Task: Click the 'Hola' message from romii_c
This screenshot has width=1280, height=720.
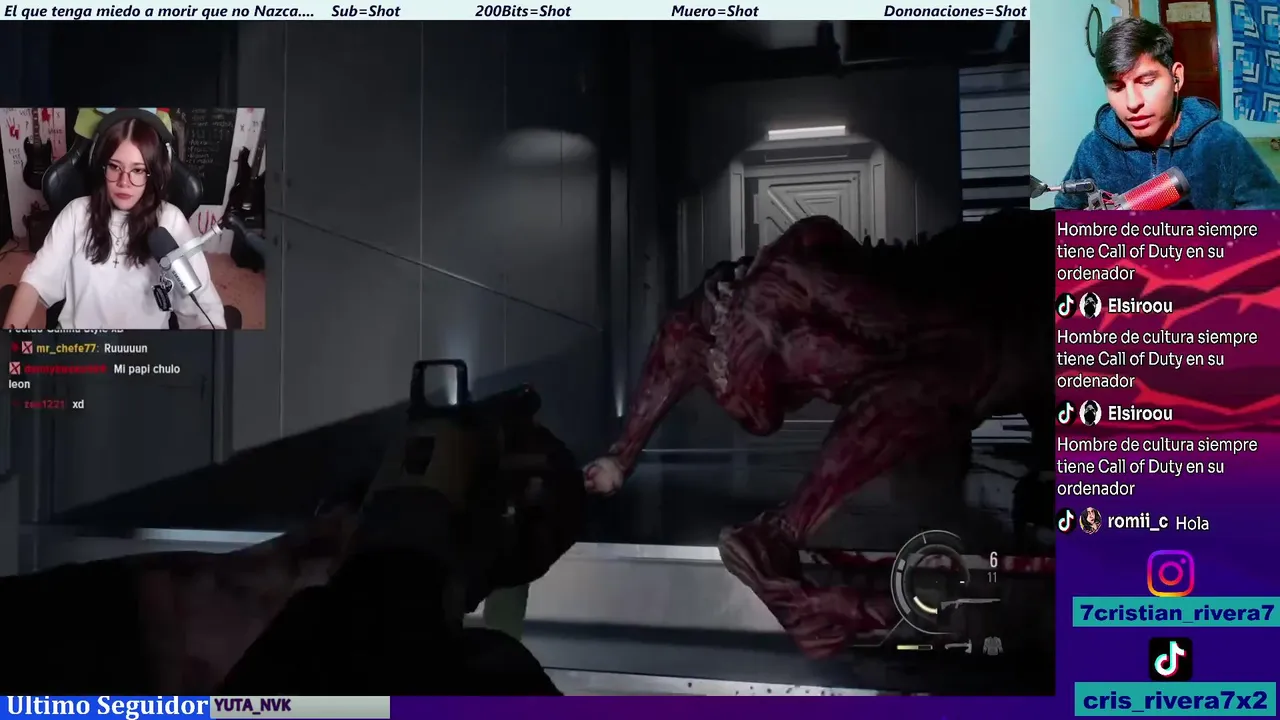Action: 1192,523
